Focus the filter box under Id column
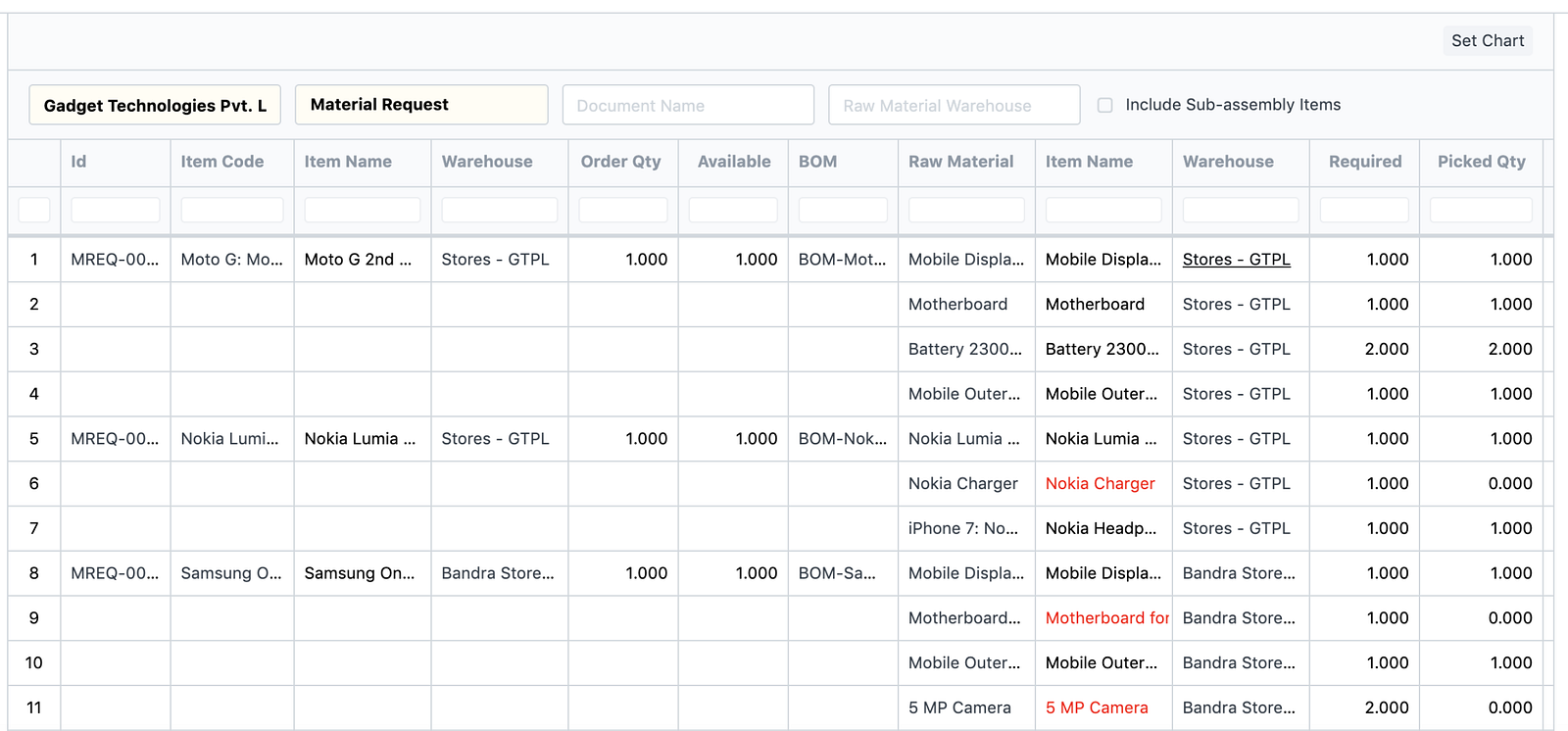Screen dimensions: 1568x731 (x=116, y=210)
